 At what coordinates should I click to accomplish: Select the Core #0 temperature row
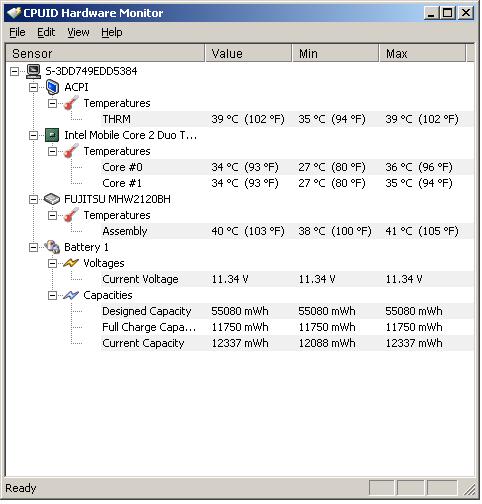pyautogui.click(x=287, y=167)
